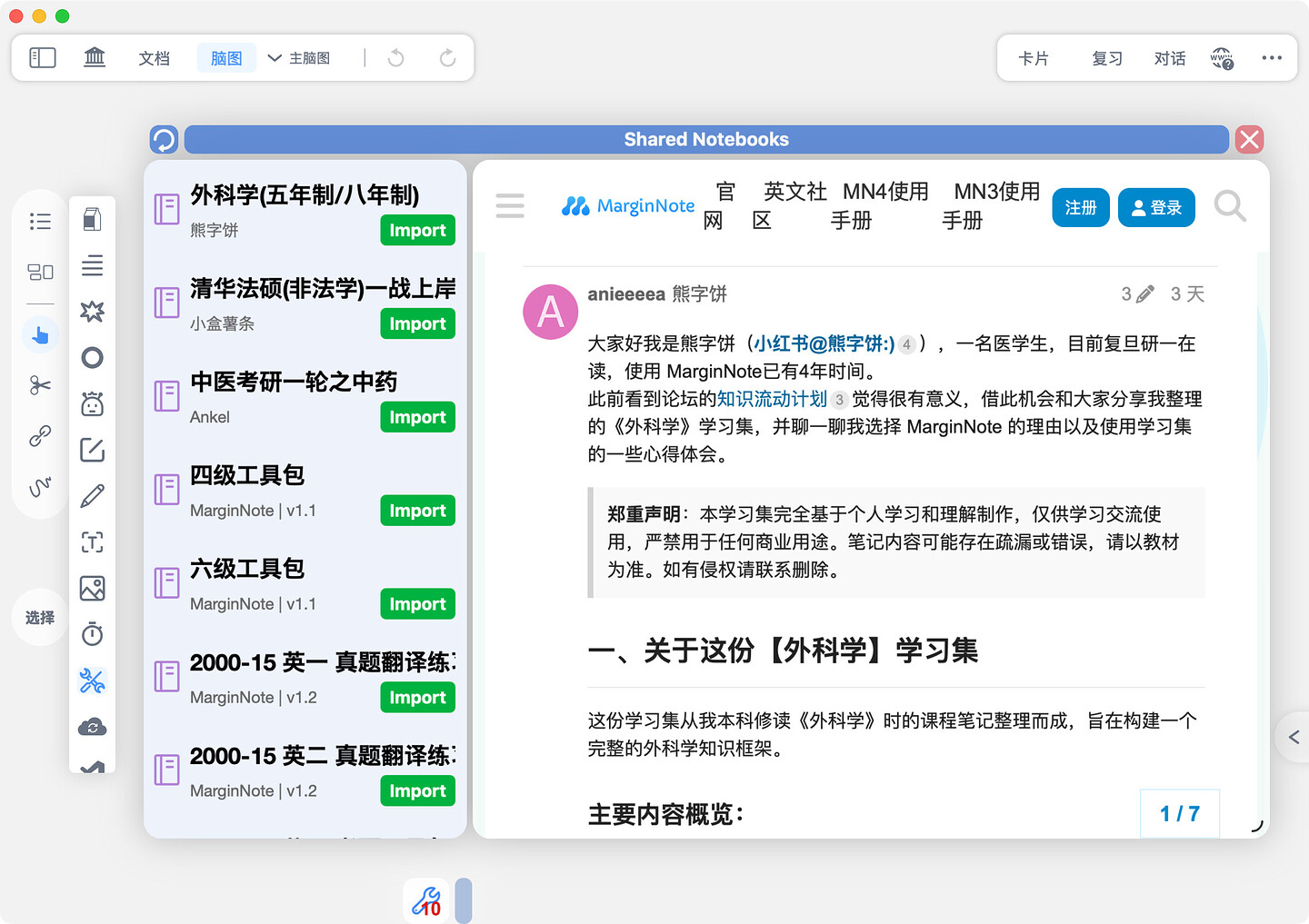Viewport: 1309px width, 924px height.
Task: Expand the 主脑图 dropdown
Action: 299,58
